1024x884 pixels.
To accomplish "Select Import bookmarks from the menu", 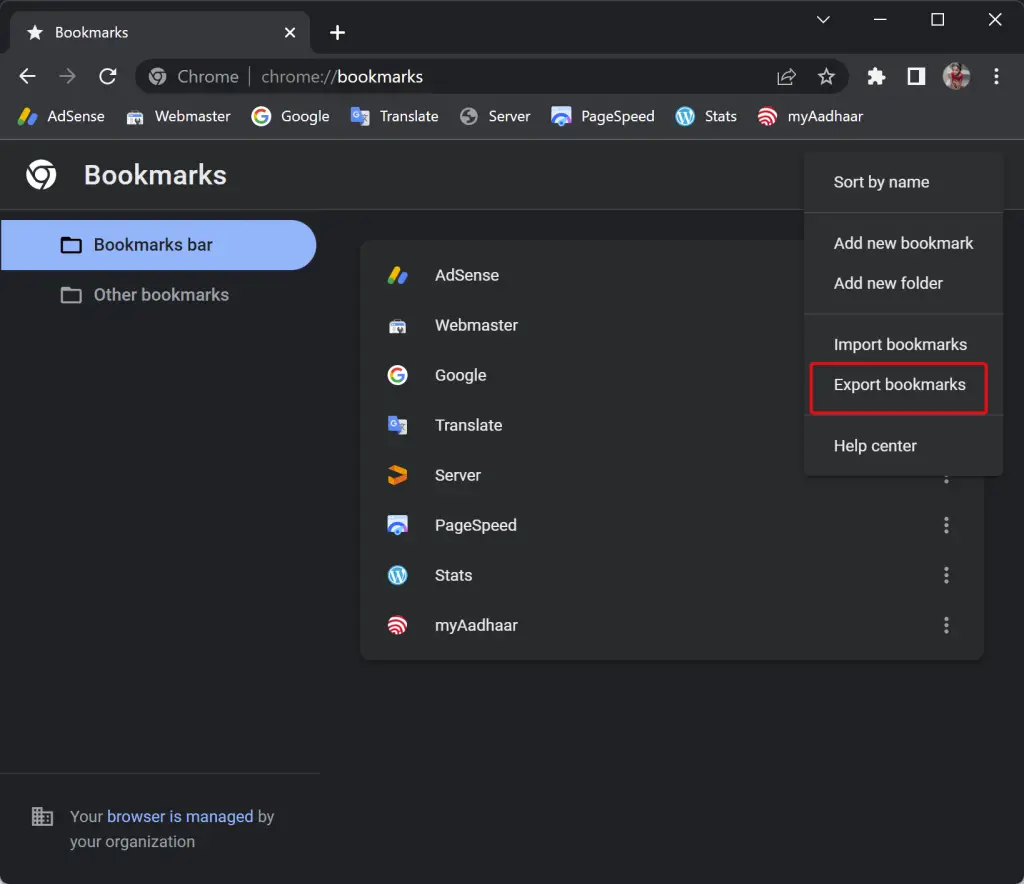I will [899, 344].
